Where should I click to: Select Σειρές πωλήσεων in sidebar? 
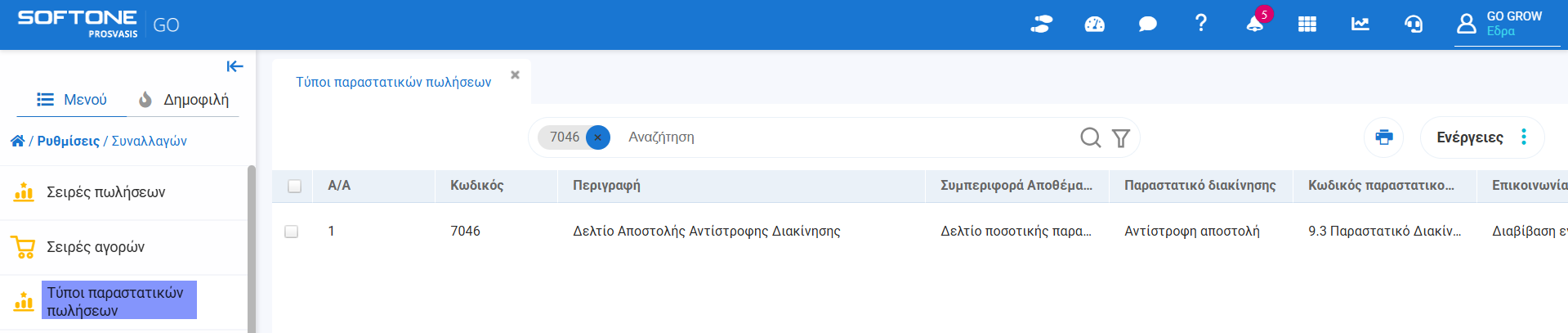[x=105, y=192]
